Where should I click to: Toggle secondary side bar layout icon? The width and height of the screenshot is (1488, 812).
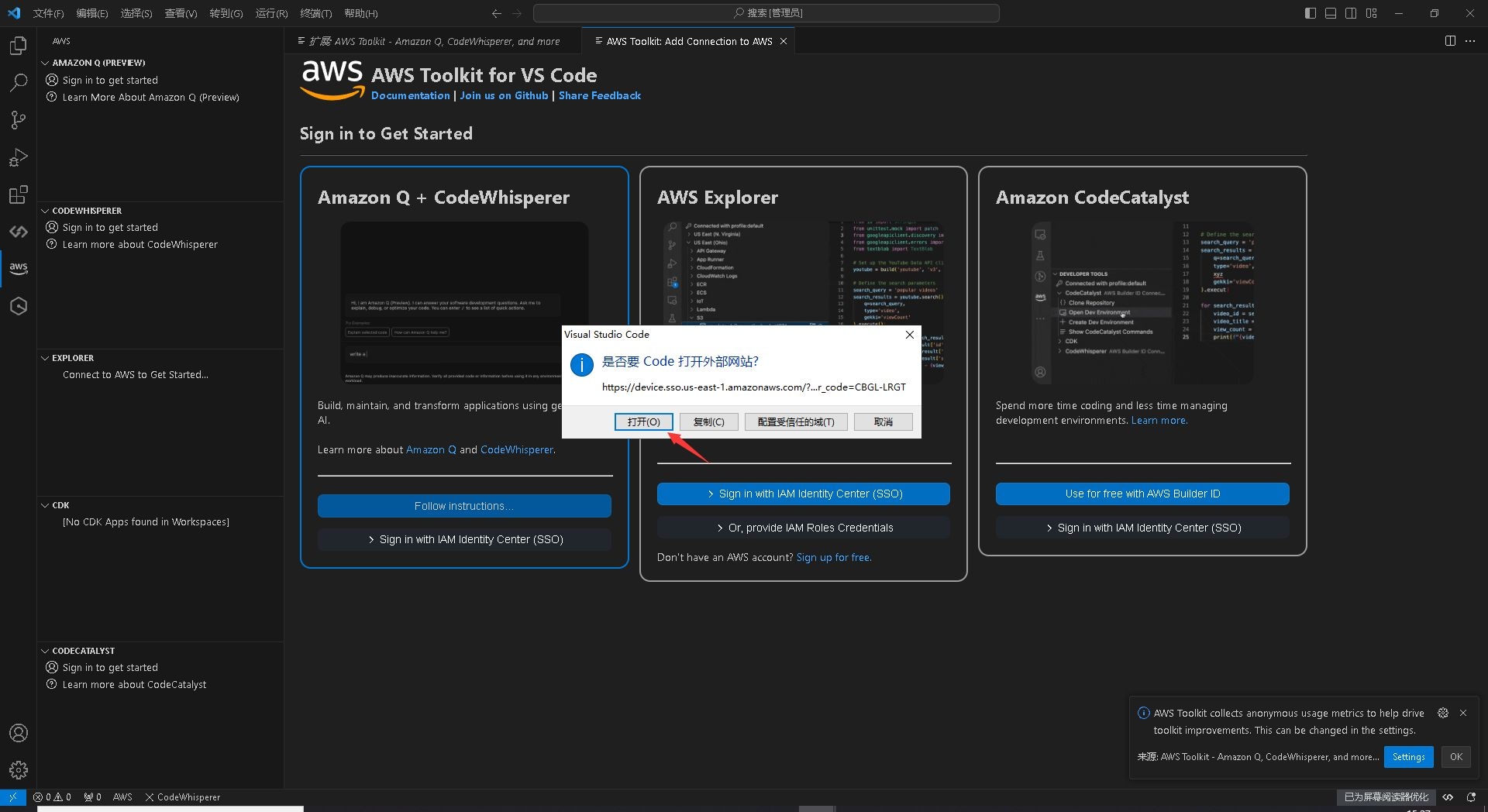(1351, 13)
